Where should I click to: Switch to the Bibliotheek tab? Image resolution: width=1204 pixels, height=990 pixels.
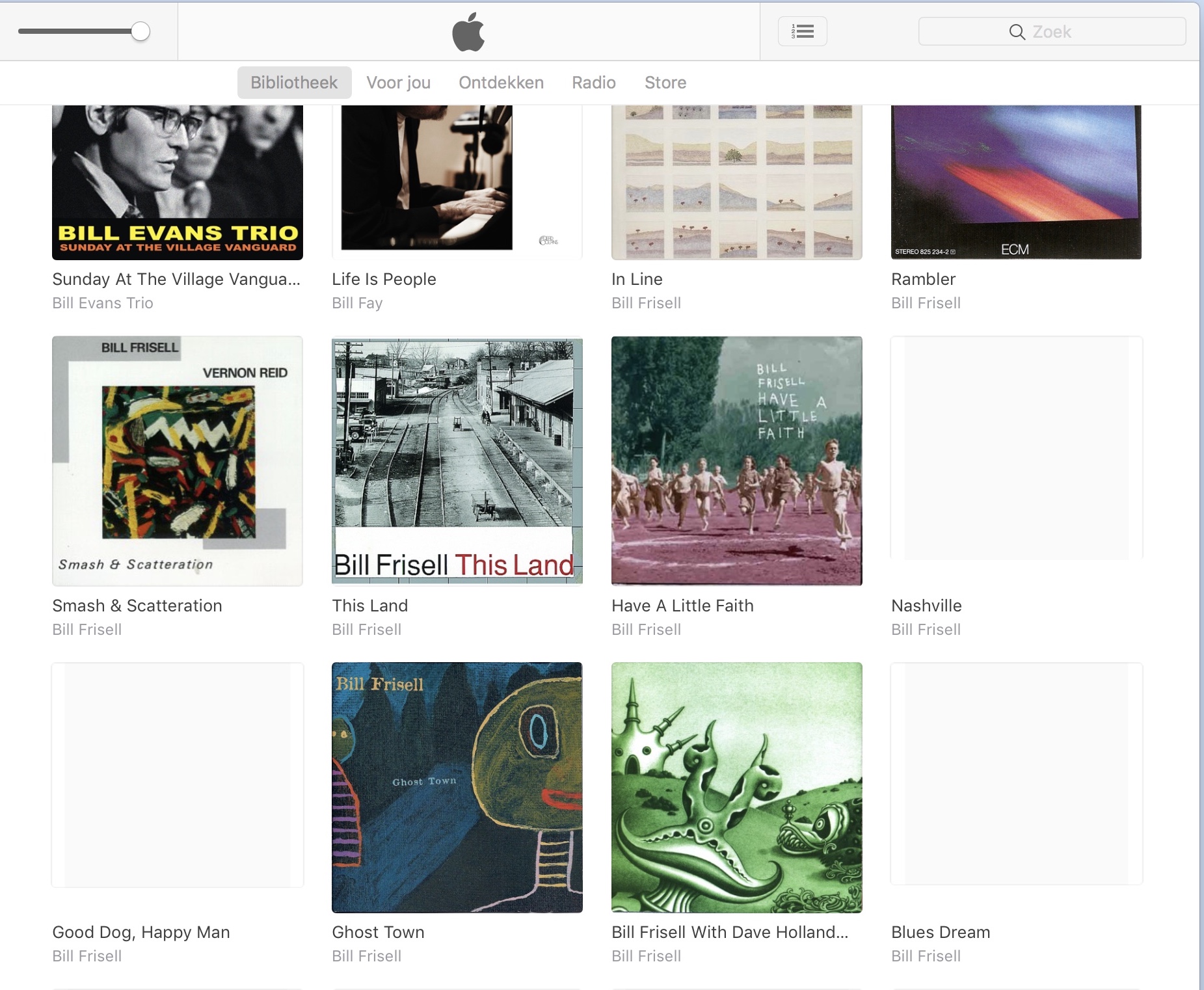(x=294, y=83)
